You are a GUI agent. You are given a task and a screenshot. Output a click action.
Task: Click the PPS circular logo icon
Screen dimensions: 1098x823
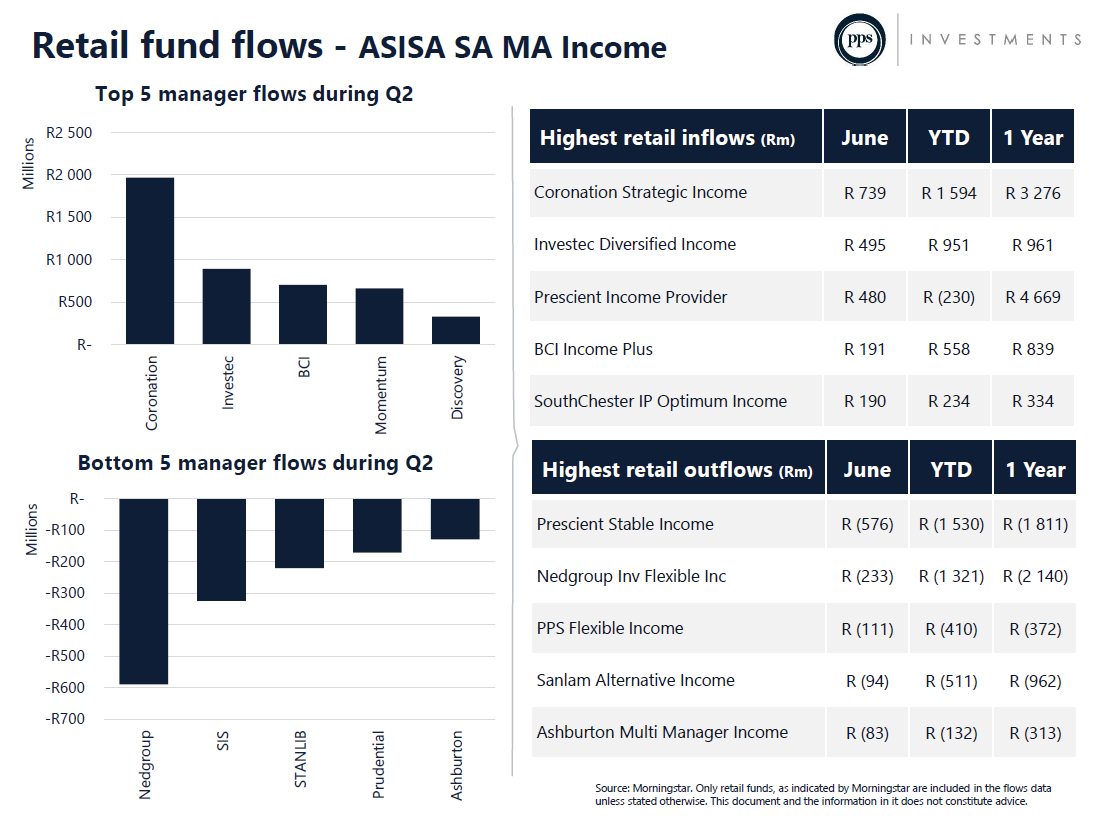(x=859, y=40)
